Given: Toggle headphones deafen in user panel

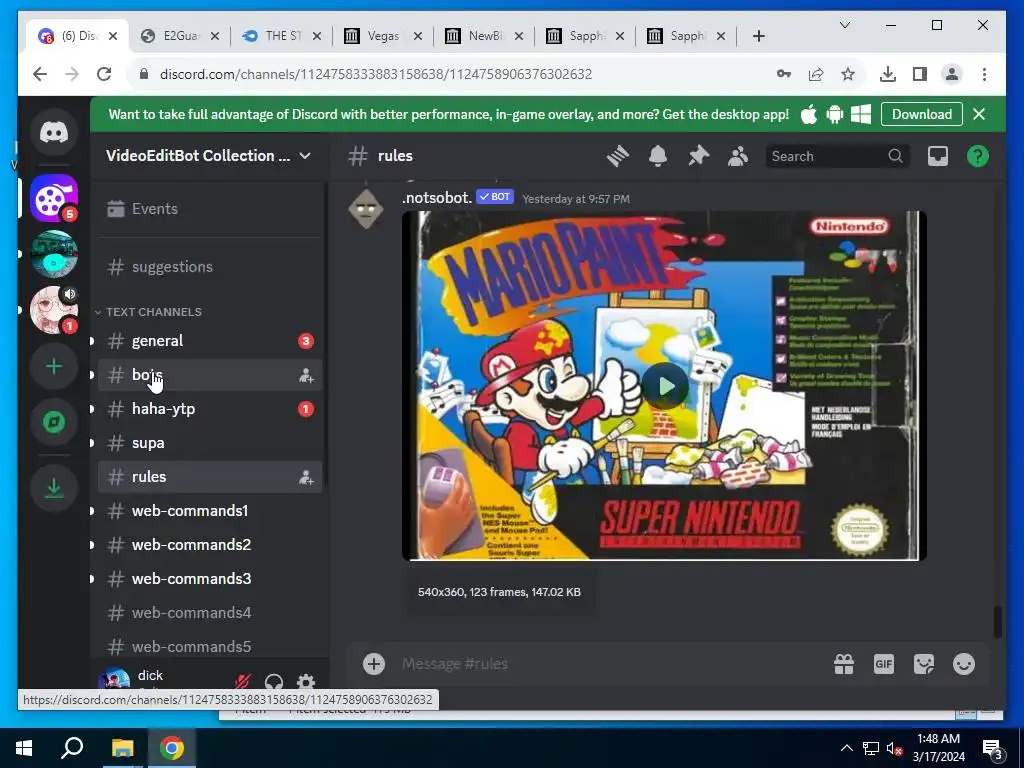Looking at the screenshot, I should [x=274, y=683].
